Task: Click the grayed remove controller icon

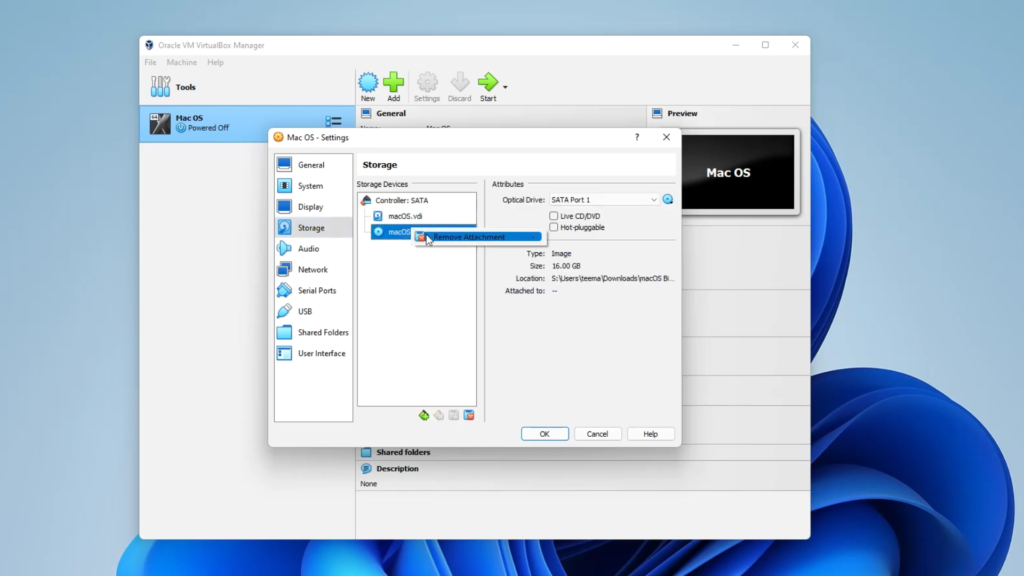Action: coord(439,415)
